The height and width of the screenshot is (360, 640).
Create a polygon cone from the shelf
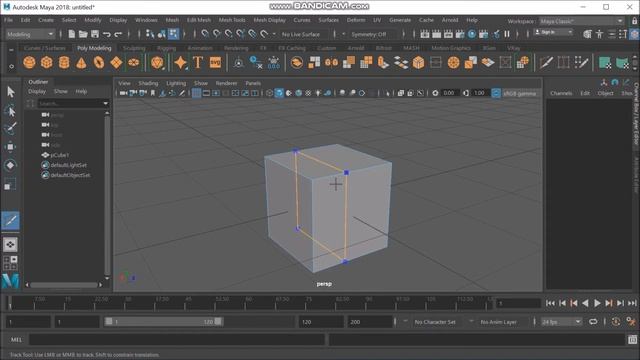click(x=81, y=62)
